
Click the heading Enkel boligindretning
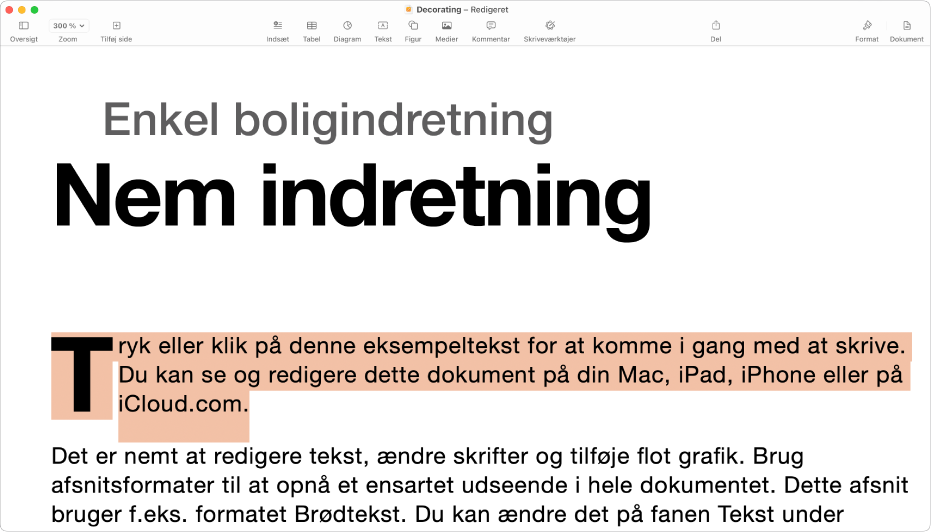coord(328,121)
